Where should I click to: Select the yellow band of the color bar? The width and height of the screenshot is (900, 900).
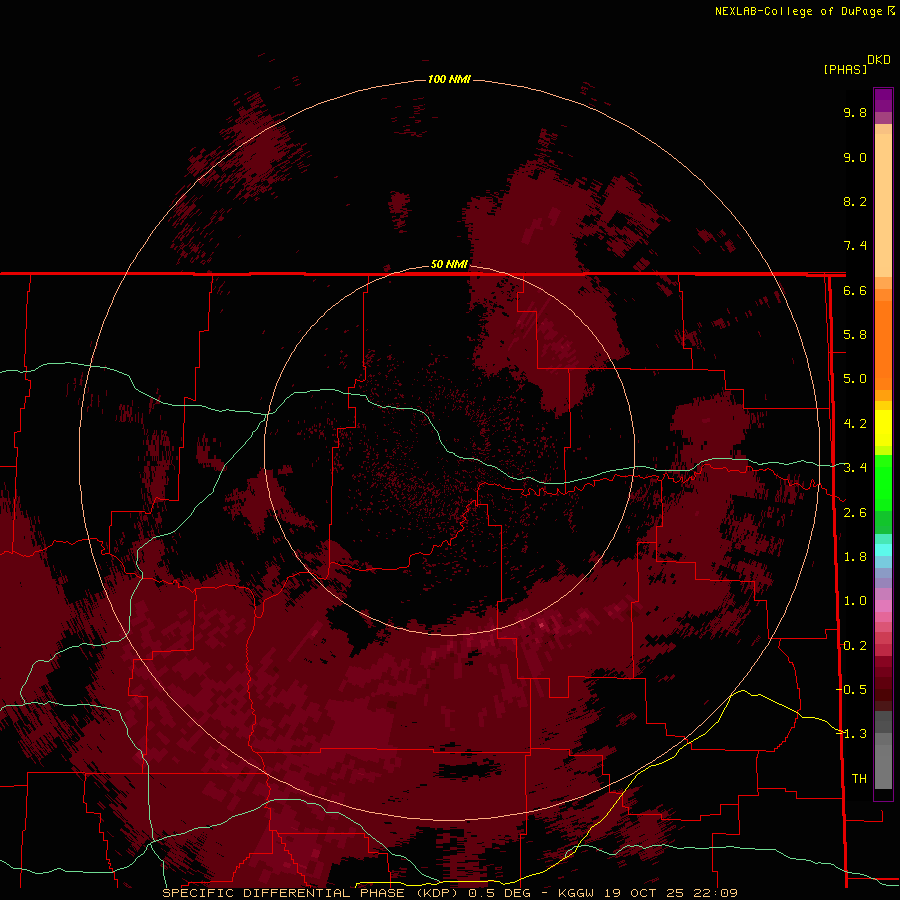point(883,428)
